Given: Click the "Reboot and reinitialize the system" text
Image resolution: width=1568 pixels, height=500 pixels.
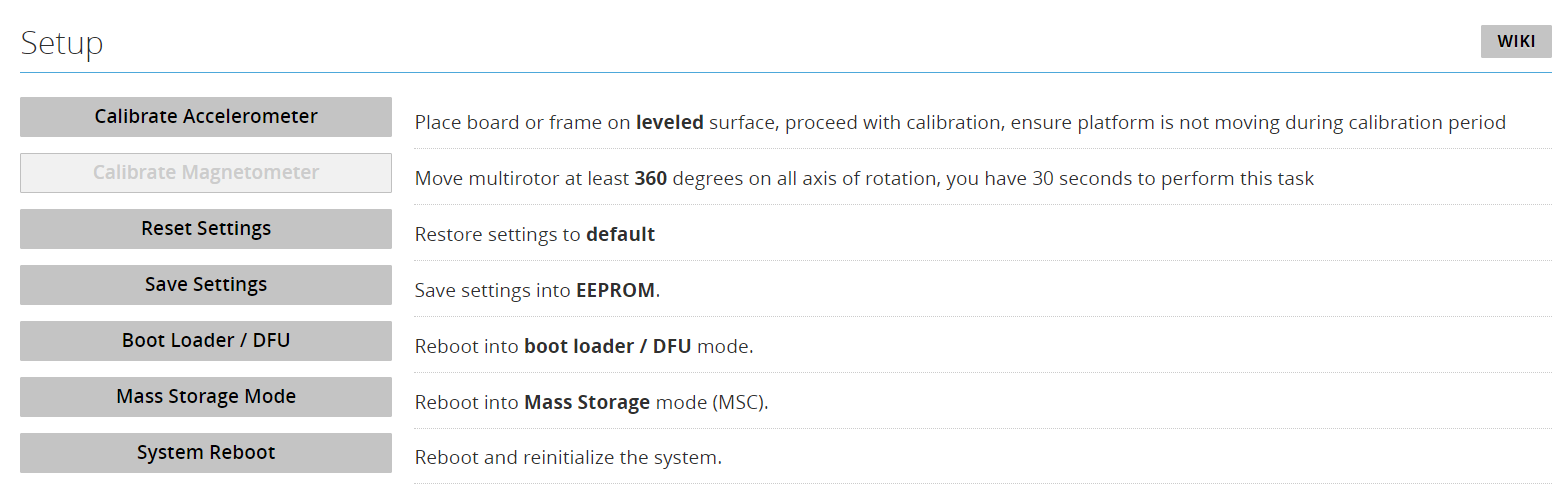Looking at the screenshot, I should point(567,458).
